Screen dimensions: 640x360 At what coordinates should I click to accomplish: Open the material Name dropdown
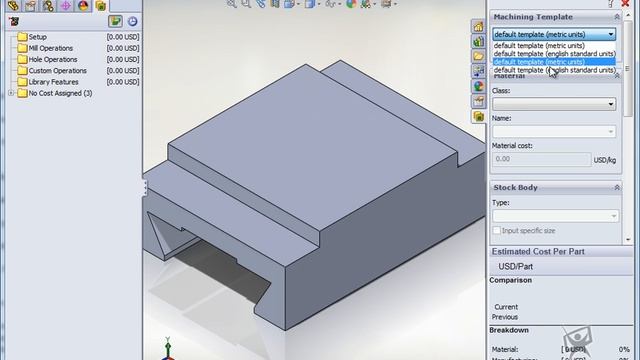(554, 131)
